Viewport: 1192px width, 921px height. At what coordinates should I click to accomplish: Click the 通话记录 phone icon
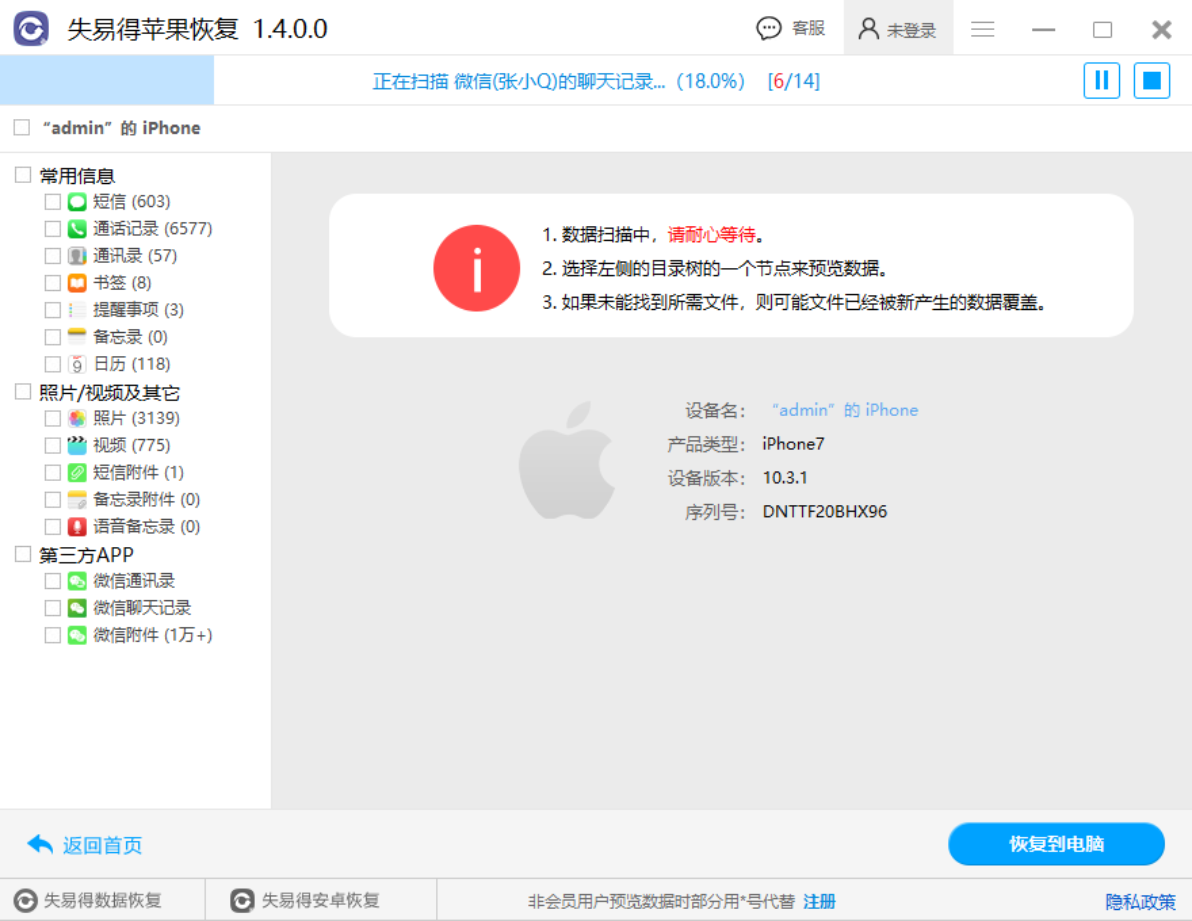point(77,229)
